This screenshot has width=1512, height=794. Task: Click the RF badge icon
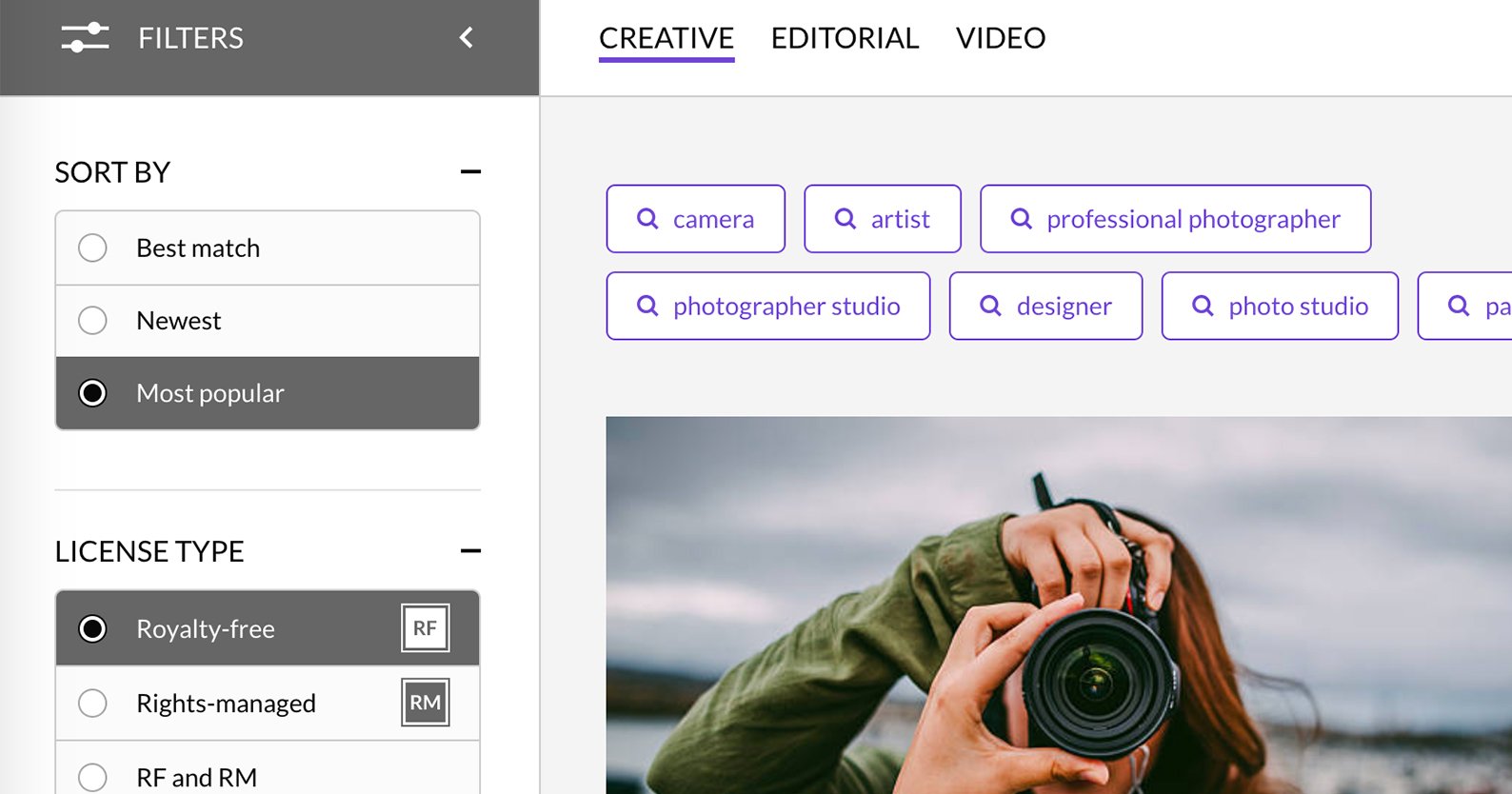425,628
